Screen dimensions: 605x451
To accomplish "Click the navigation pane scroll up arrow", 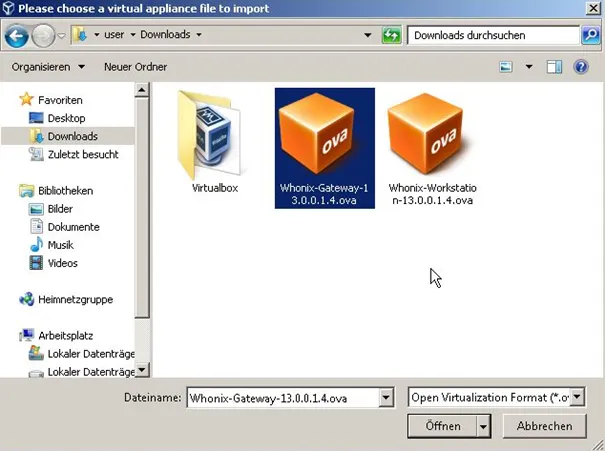I will (142, 90).
